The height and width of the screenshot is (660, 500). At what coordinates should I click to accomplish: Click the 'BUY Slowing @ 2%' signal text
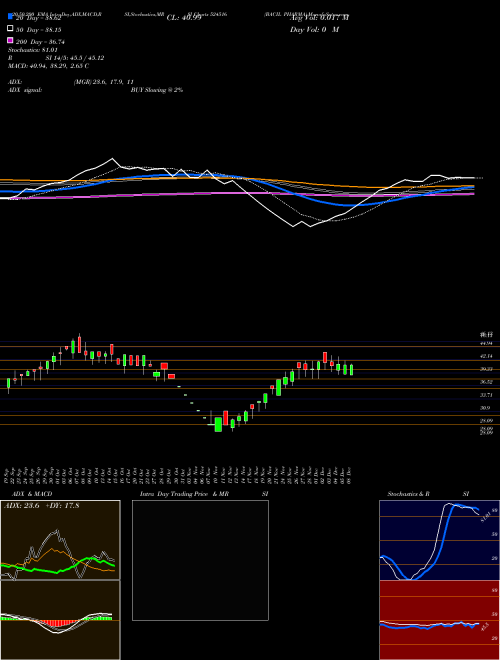[x=157, y=90]
